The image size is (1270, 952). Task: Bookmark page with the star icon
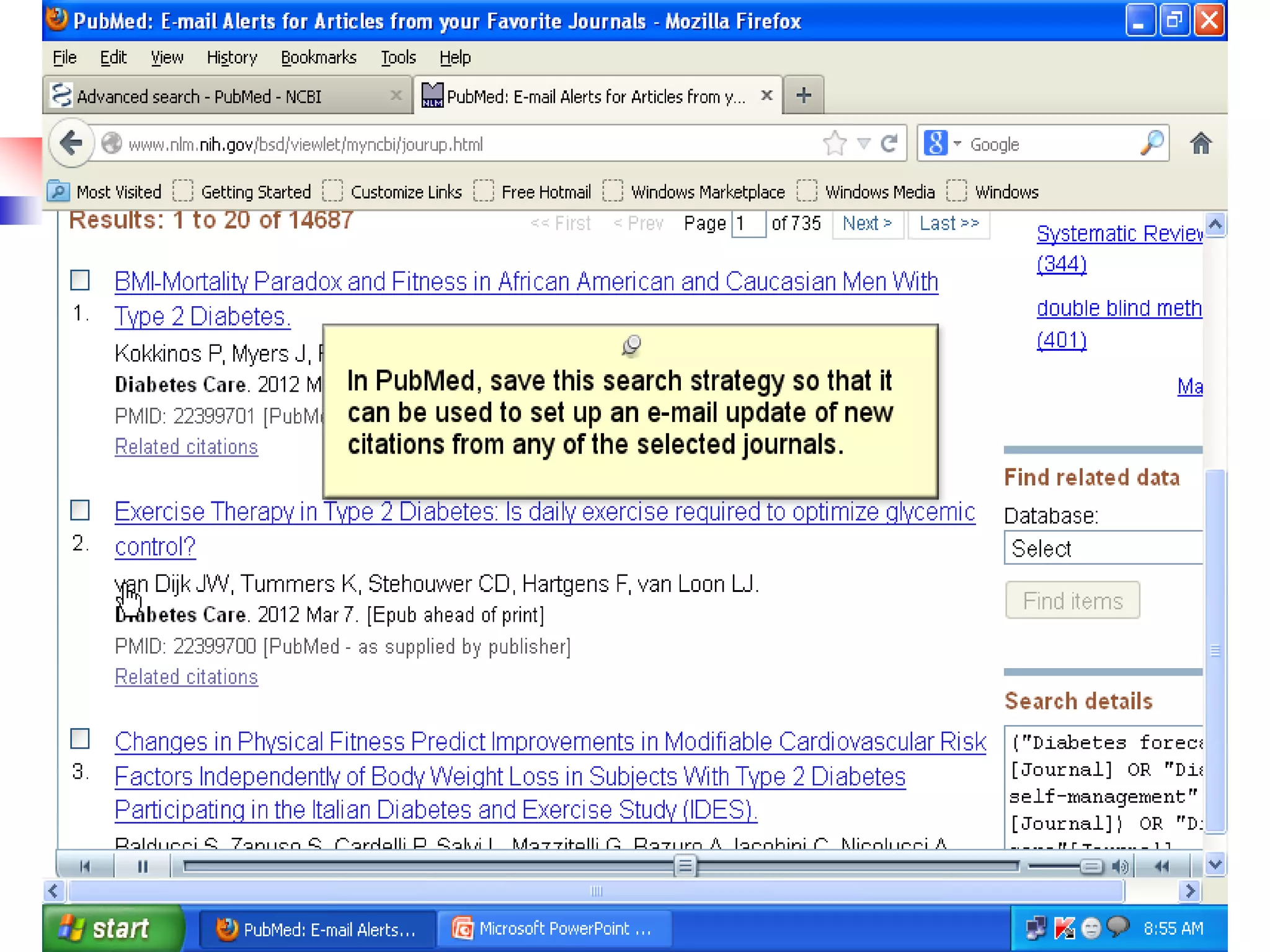[835, 144]
